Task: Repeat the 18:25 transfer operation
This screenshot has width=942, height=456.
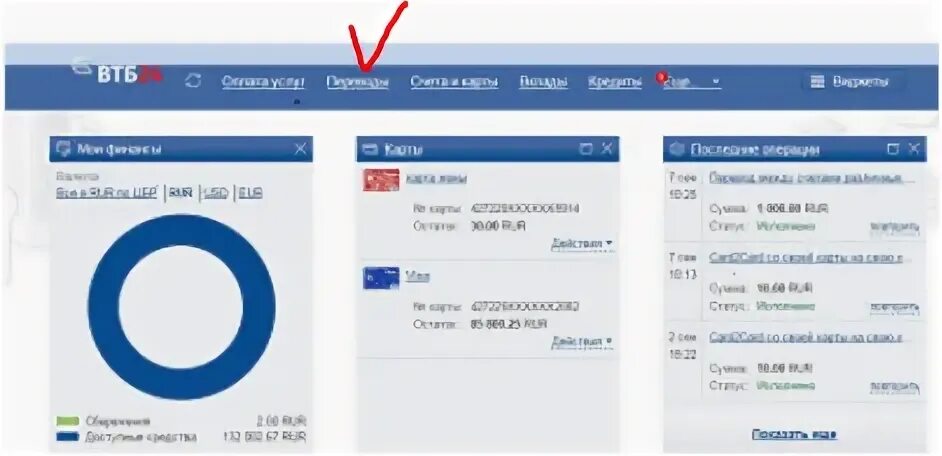Action: (x=895, y=228)
